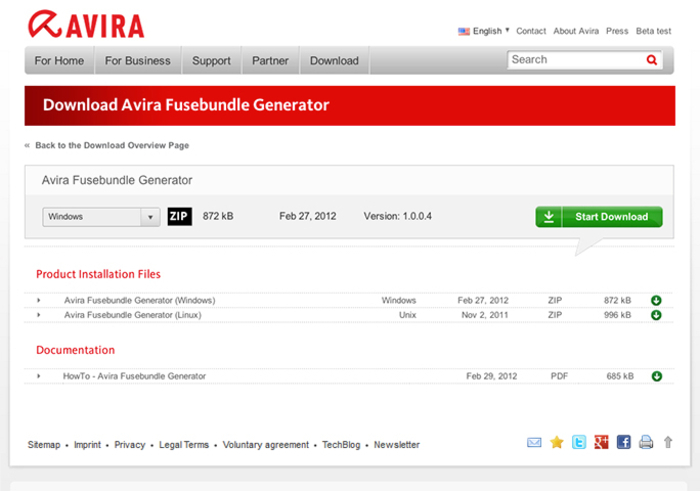The height and width of the screenshot is (491, 700).
Task: Share the page on Facebook
Action: [x=623, y=442]
